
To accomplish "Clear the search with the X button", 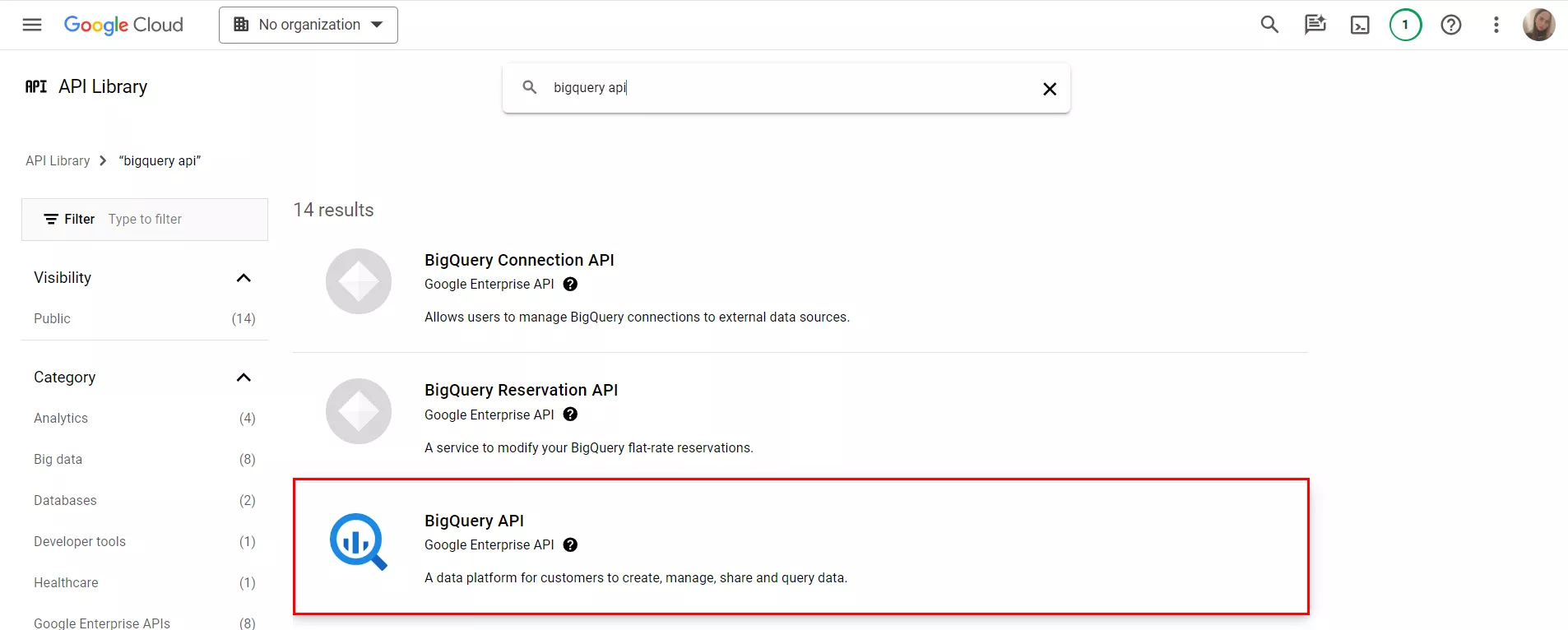I will tap(1050, 89).
